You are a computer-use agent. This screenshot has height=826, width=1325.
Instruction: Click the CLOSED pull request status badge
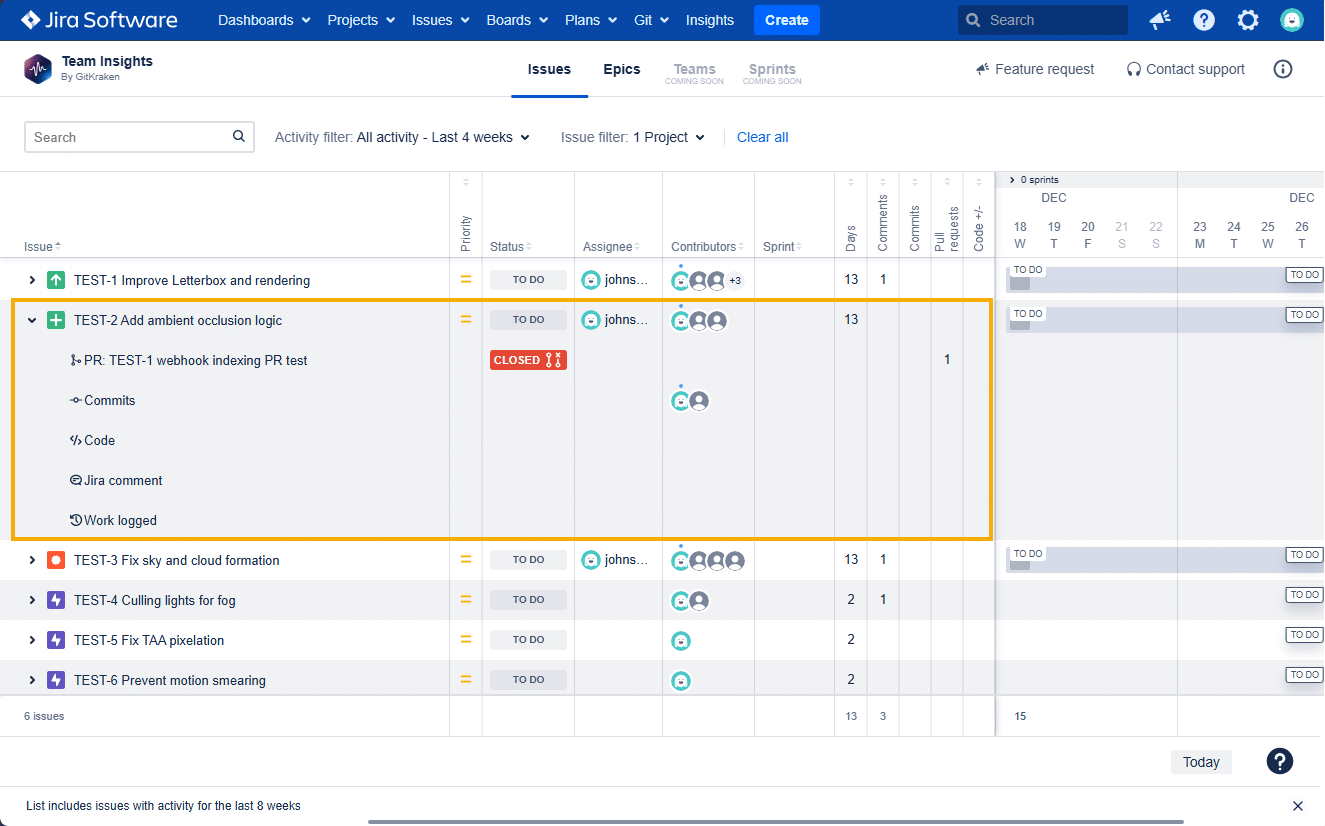(528, 360)
